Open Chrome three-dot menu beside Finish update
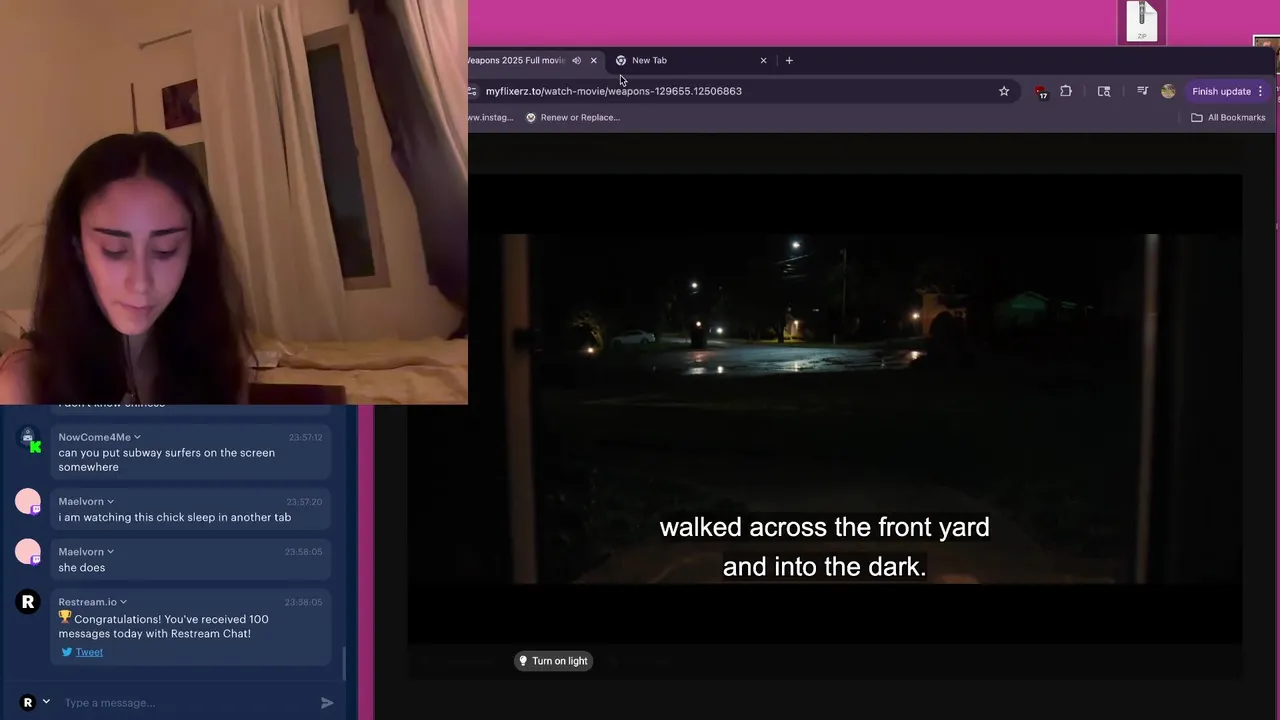Viewport: 1280px width, 720px height. tap(1261, 91)
